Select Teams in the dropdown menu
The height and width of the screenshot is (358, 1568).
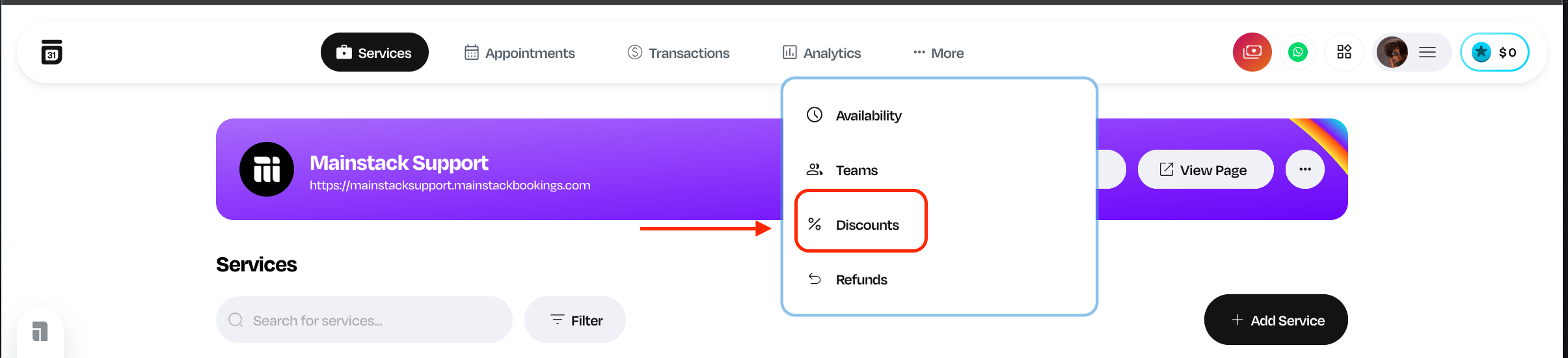856,171
